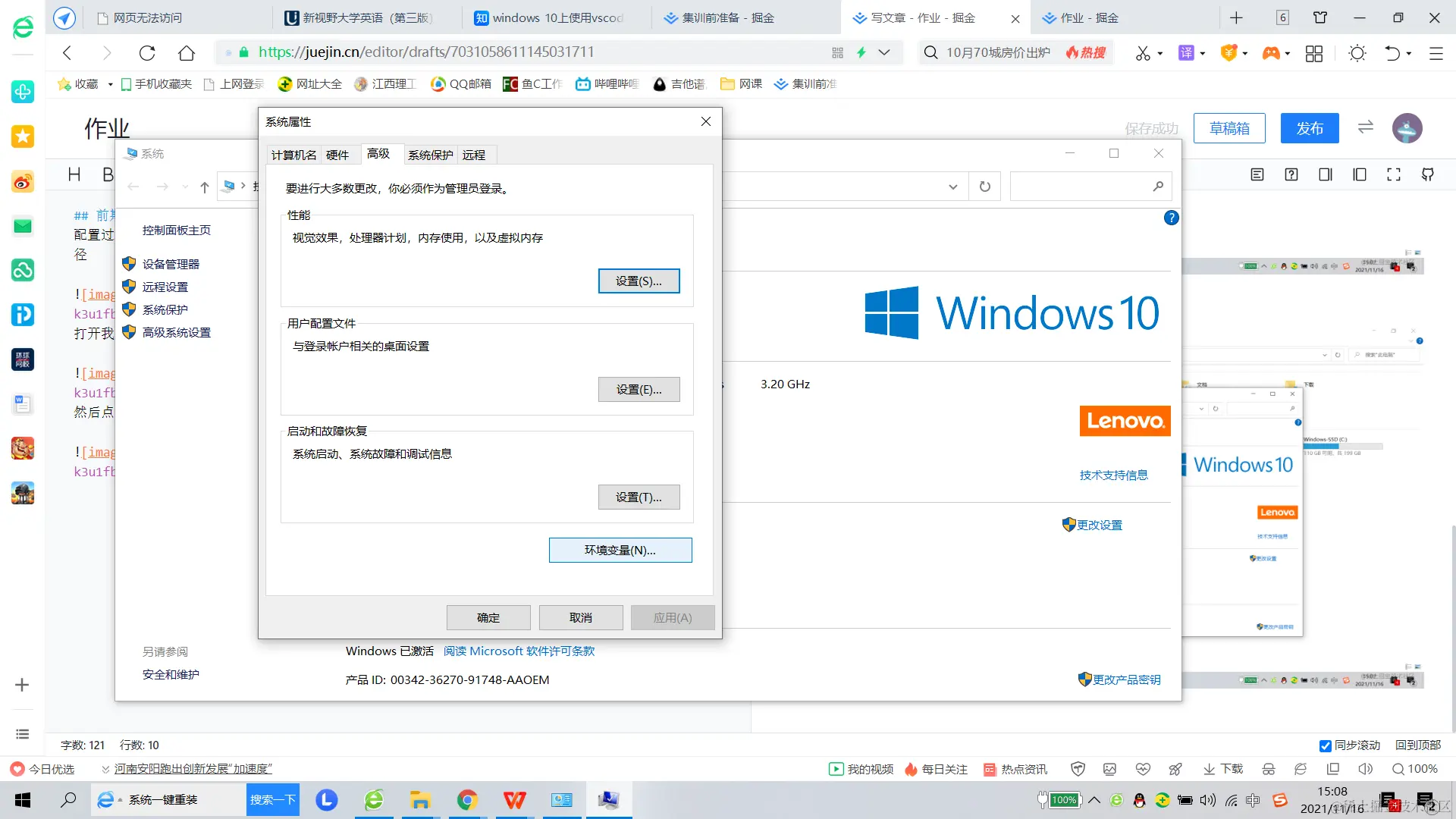The width and height of the screenshot is (1456, 819).
Task: Switch to the 系统保护 tab
Action: click(x=430, y=155)
